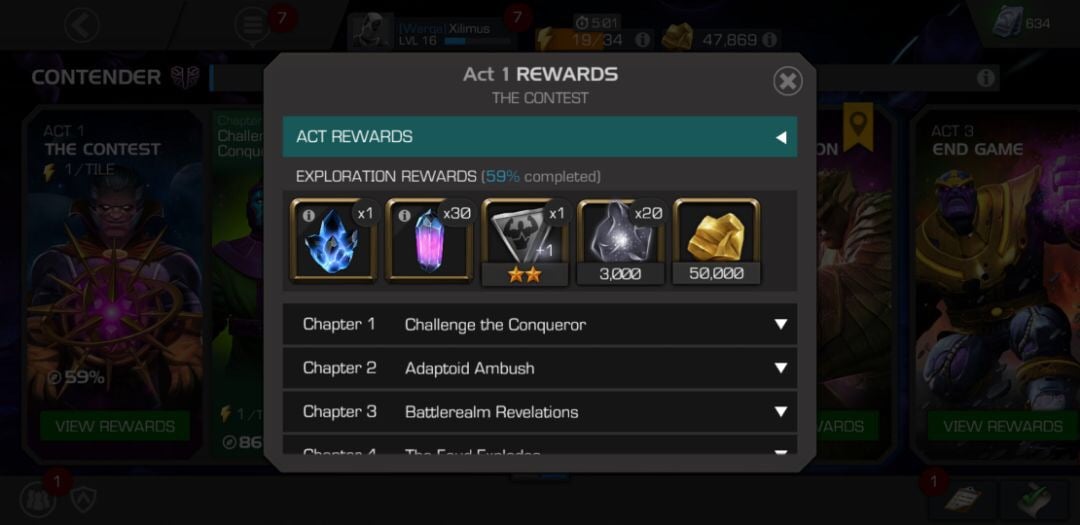Screen dimensions: 1080x525
Task: Open the units counter showing 634
Action: [1021, 24]
